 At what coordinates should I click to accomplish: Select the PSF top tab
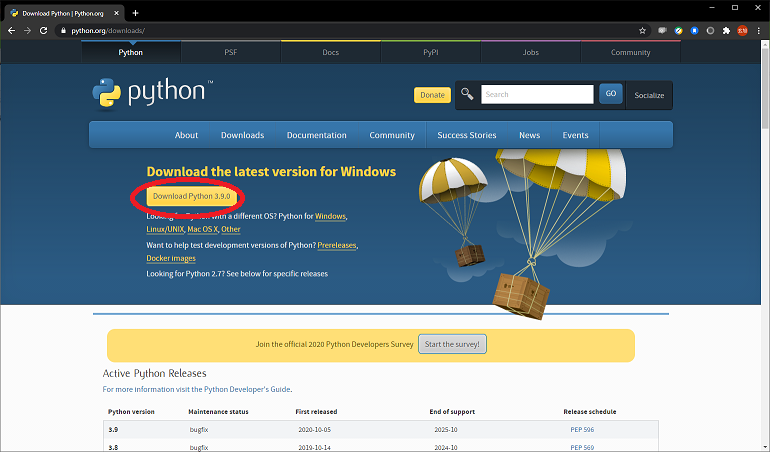(231, 52)
